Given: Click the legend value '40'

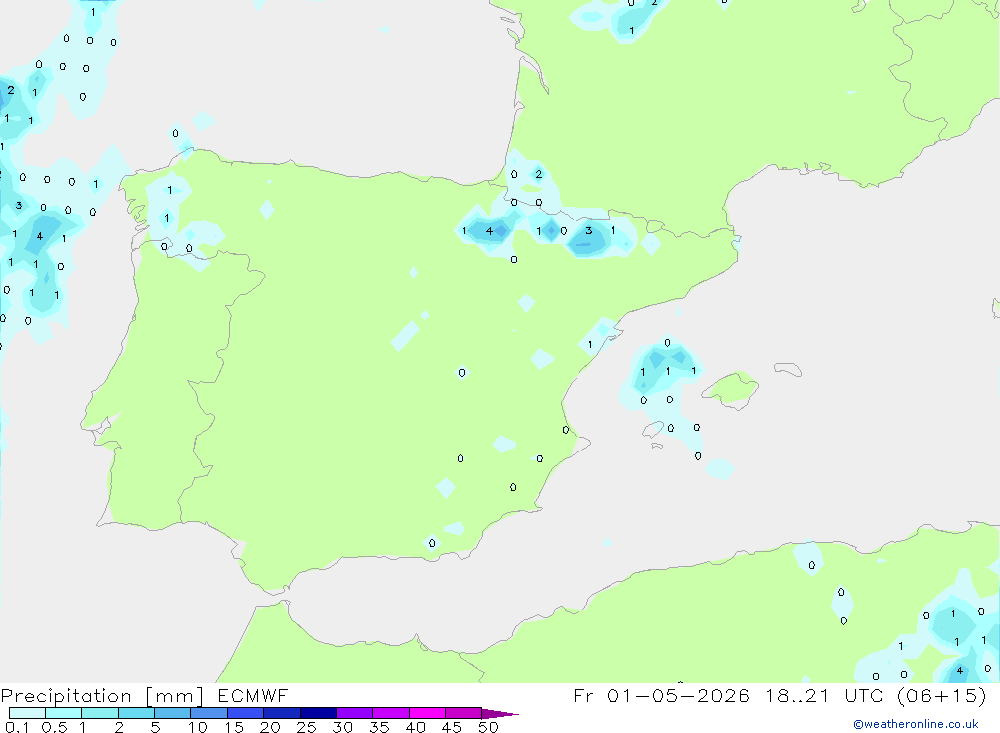Looking at the screenshot, I should (x=415, y=727).
